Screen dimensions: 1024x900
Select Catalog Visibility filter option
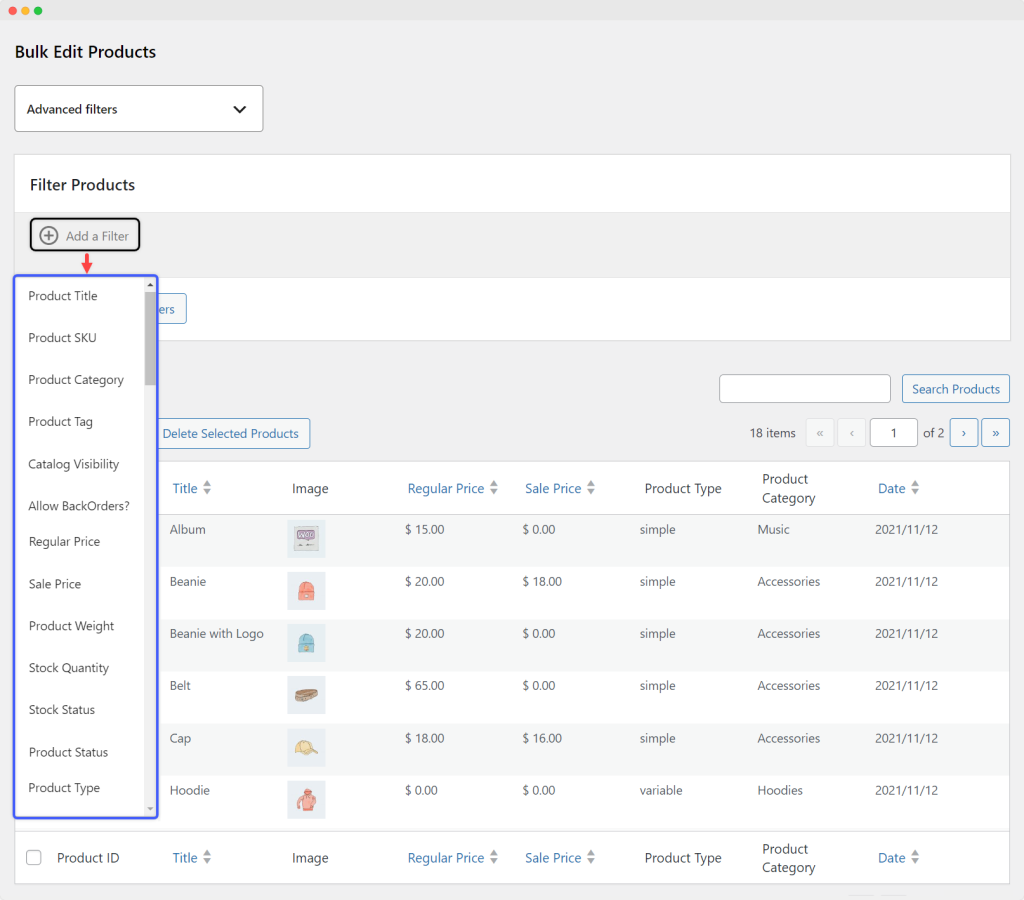[74, 464]
